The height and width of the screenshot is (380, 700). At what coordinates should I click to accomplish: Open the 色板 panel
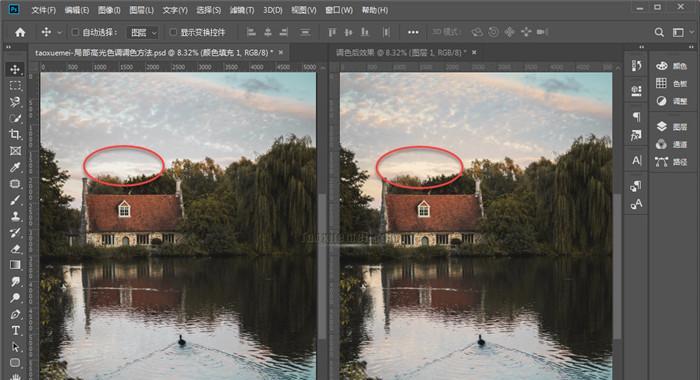[671, 84]
